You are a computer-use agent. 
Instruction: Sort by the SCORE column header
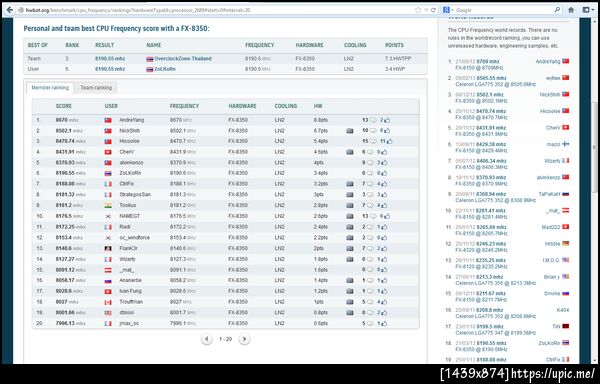[x=64, y=106]
